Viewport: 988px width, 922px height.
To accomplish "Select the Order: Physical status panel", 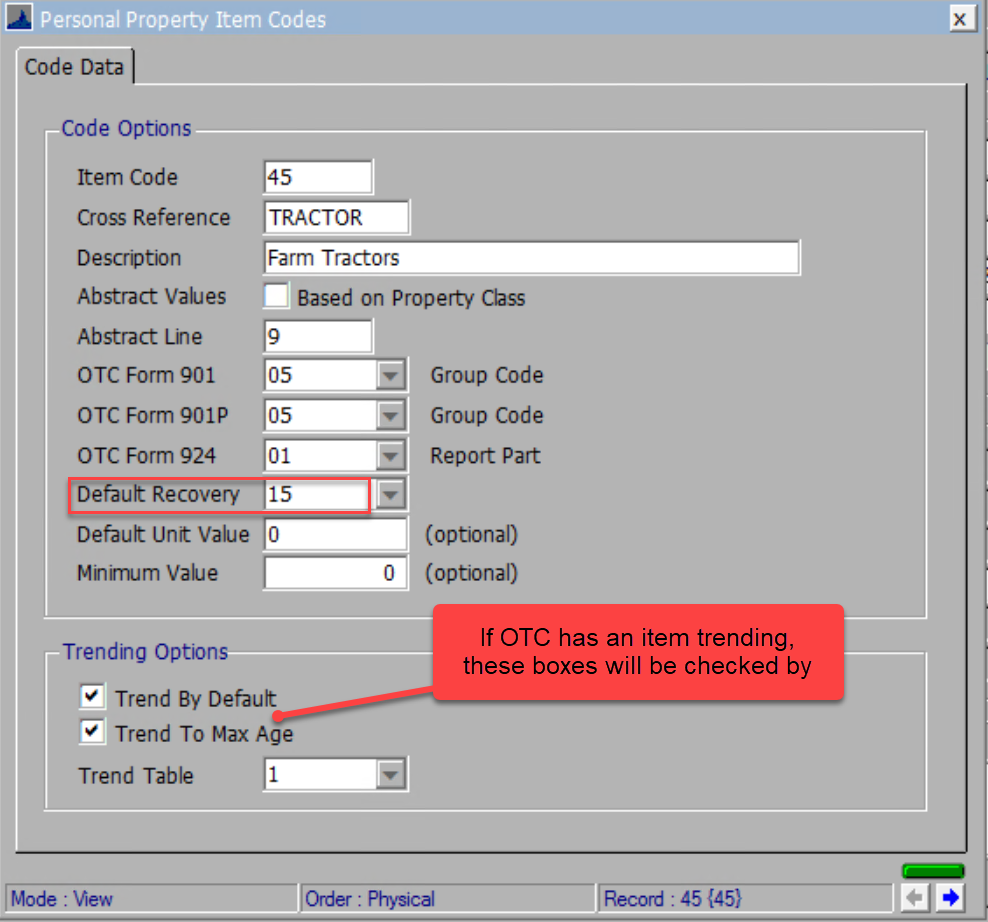I will 447,899.
